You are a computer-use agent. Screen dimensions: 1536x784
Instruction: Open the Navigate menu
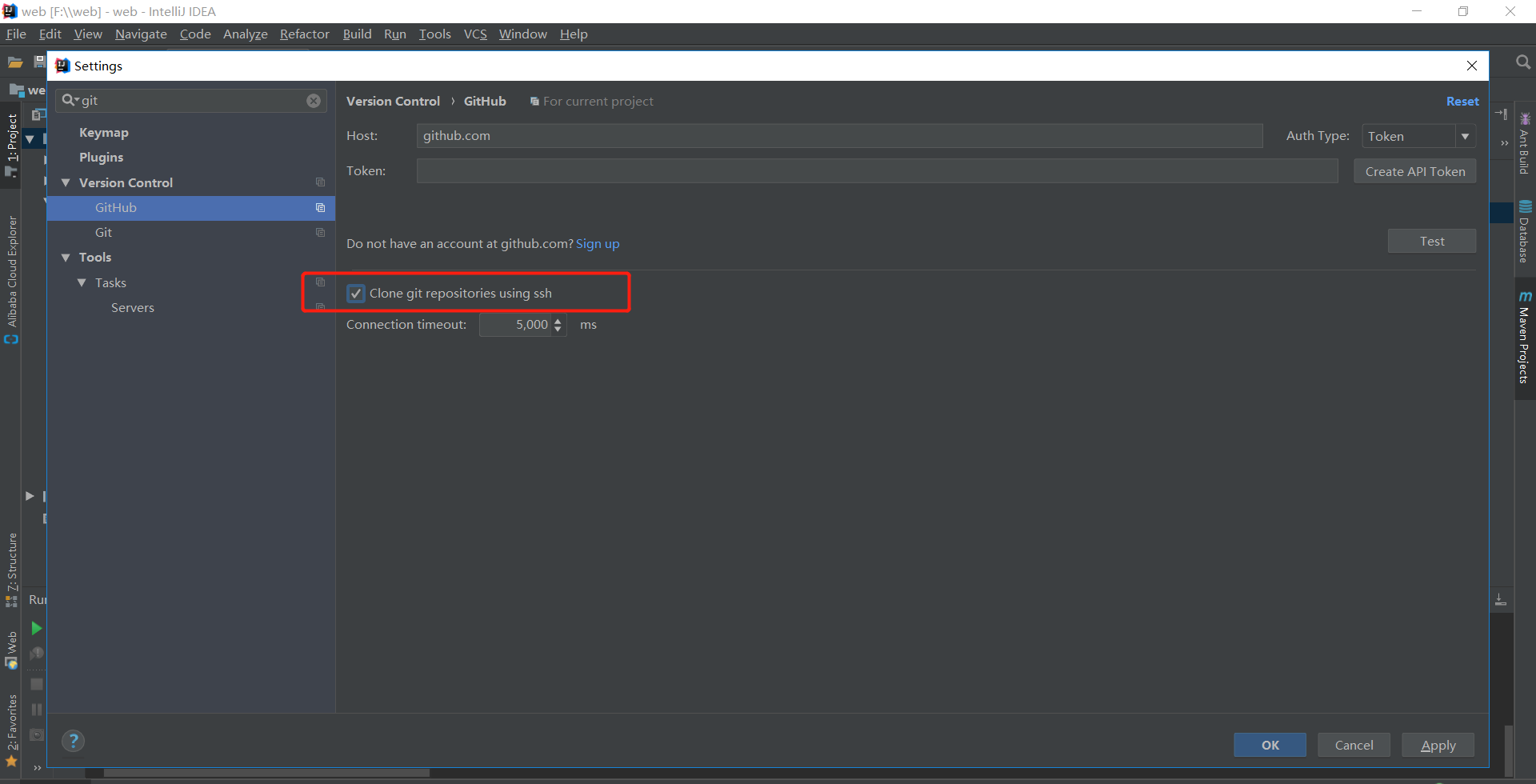coord(141,34)
